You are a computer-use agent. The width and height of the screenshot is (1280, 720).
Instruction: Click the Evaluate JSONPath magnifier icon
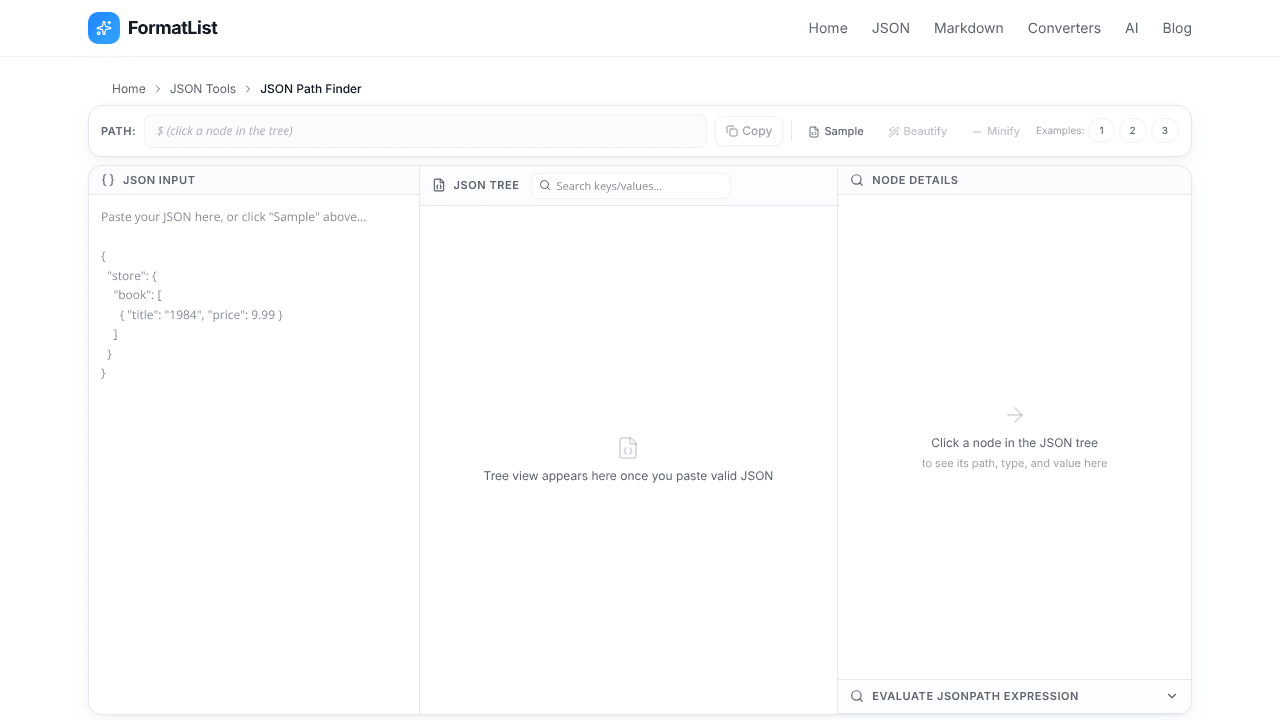[x=857, y=696]
